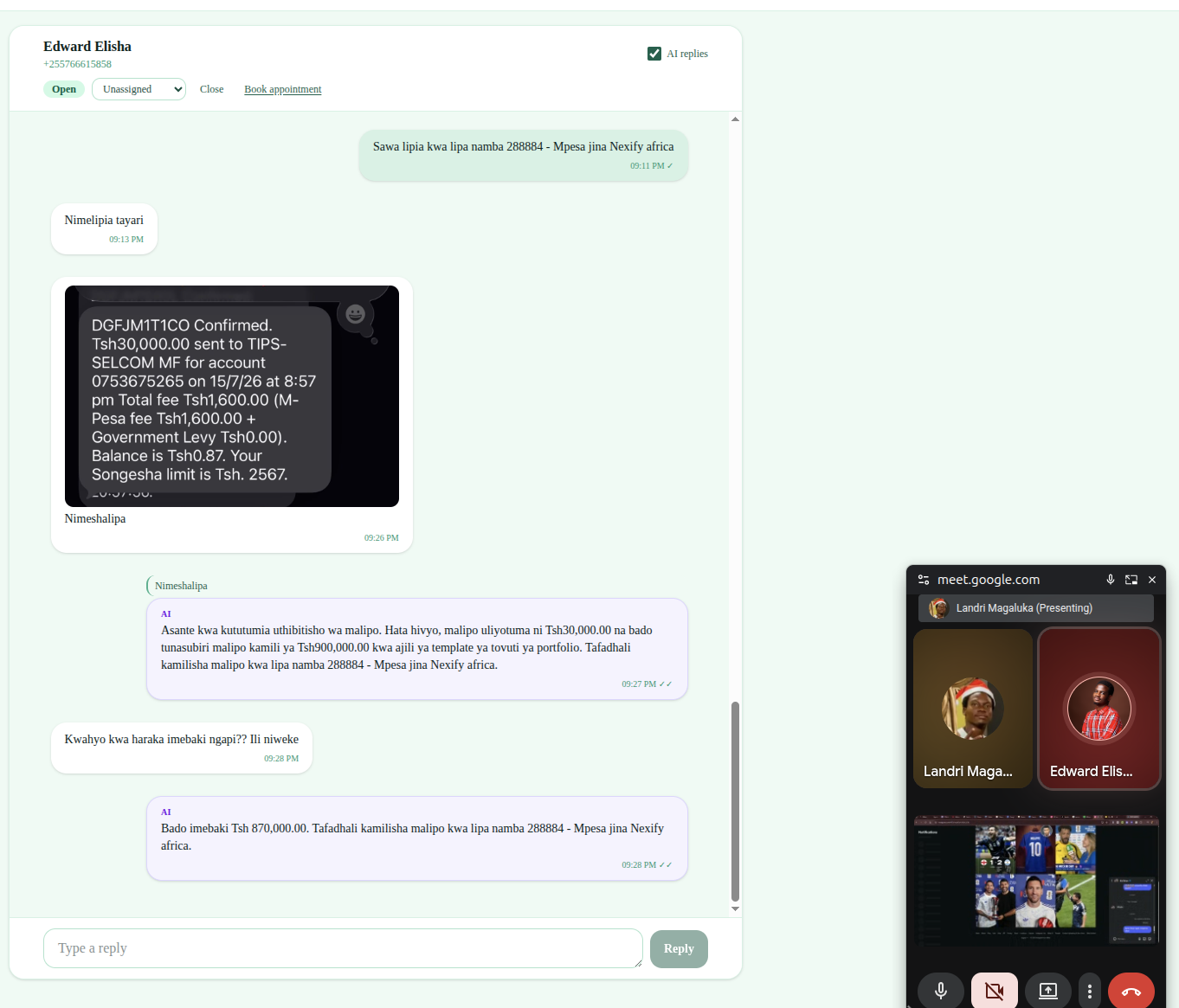1179x1008 pixels.
Task: Open the Unassigned assignee dropdown
Action: point(139,89)
